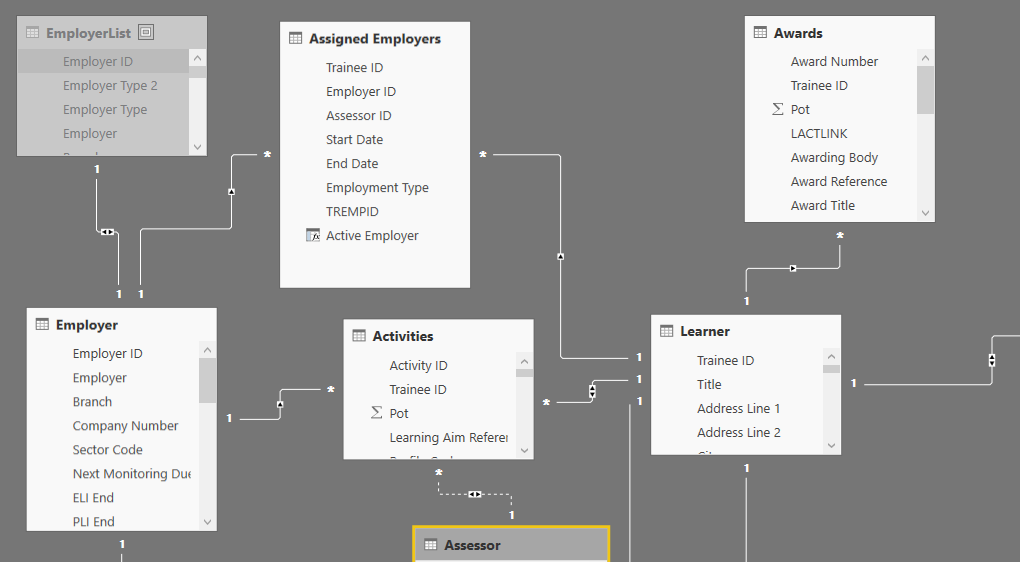The width and height of the screenshot is (1020, 562).
Task: Click the Employer table scrollbar thumb
Action: [207, 381]
